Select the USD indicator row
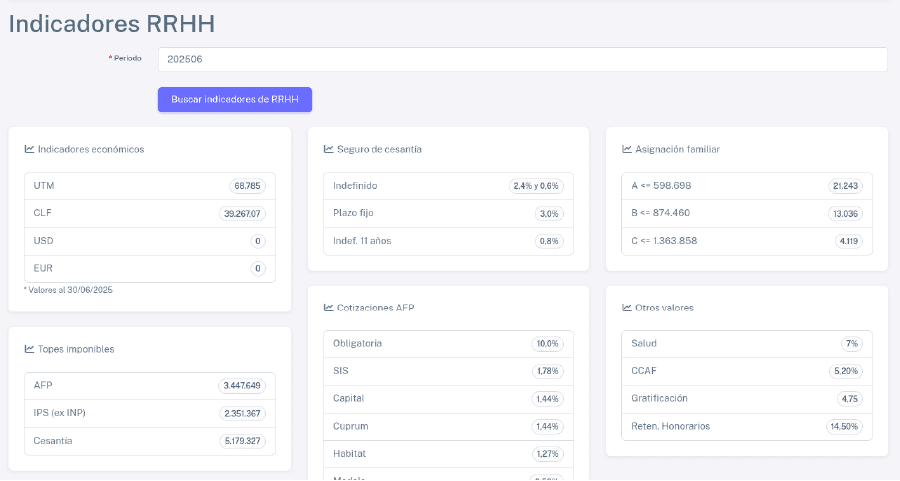900x481 pixels. (x=150, y=241)
